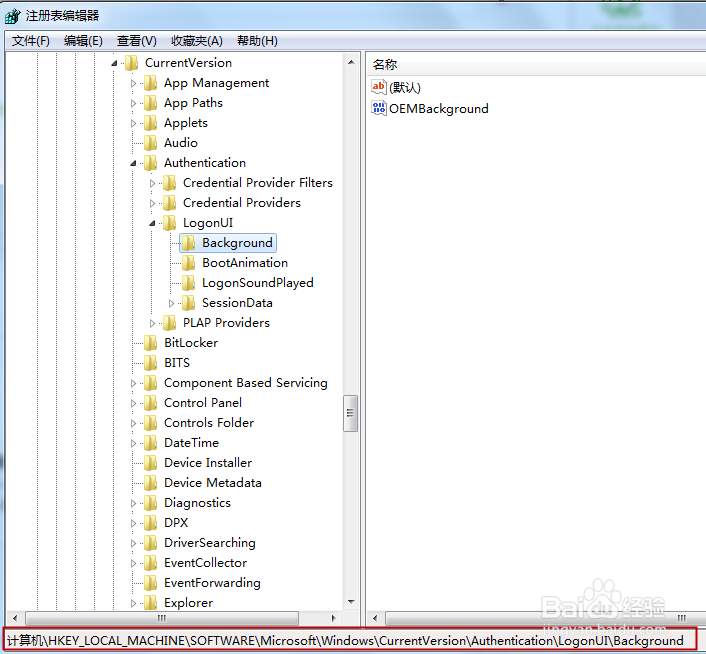The width and height of the screenshot is (706, 654).
Task: Select the DriverSearching key label
Action: pos(210,543)
